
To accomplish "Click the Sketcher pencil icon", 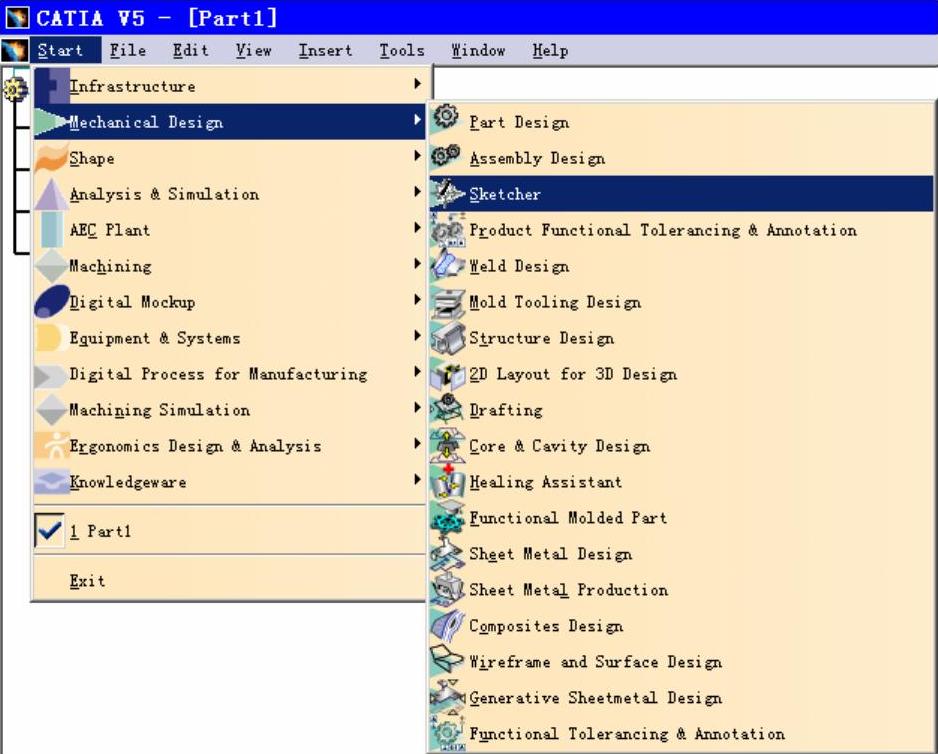I will (x=447, y=193).
